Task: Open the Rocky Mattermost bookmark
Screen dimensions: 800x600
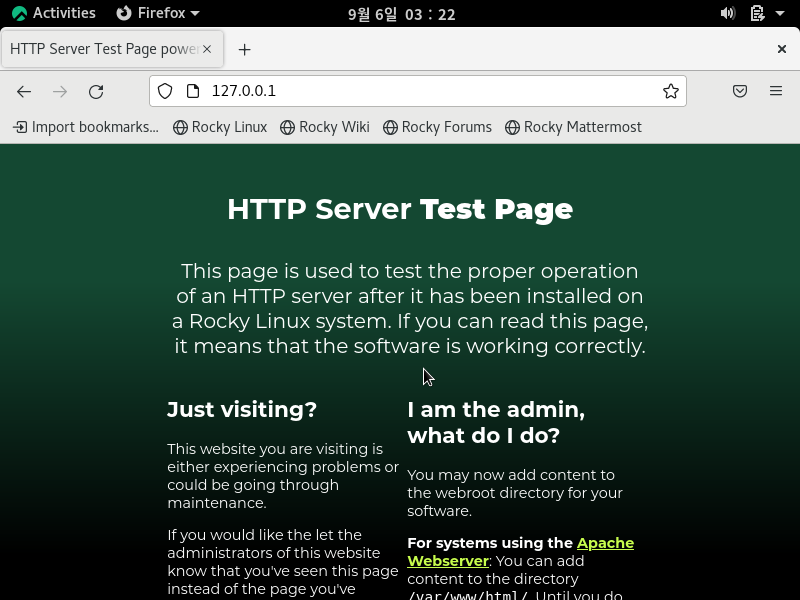Action: click(573, 127)
